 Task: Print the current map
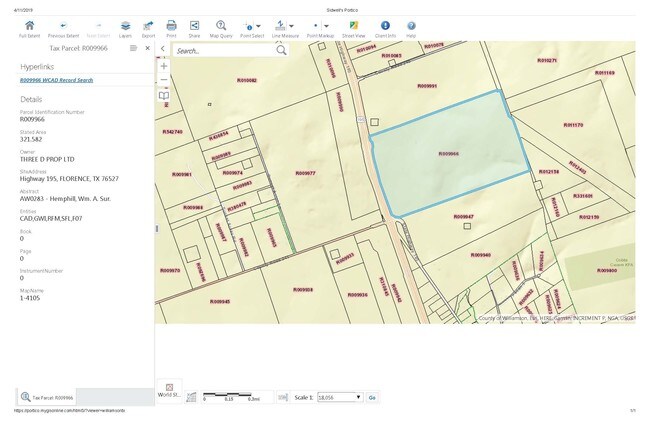[x=171, y=24]
